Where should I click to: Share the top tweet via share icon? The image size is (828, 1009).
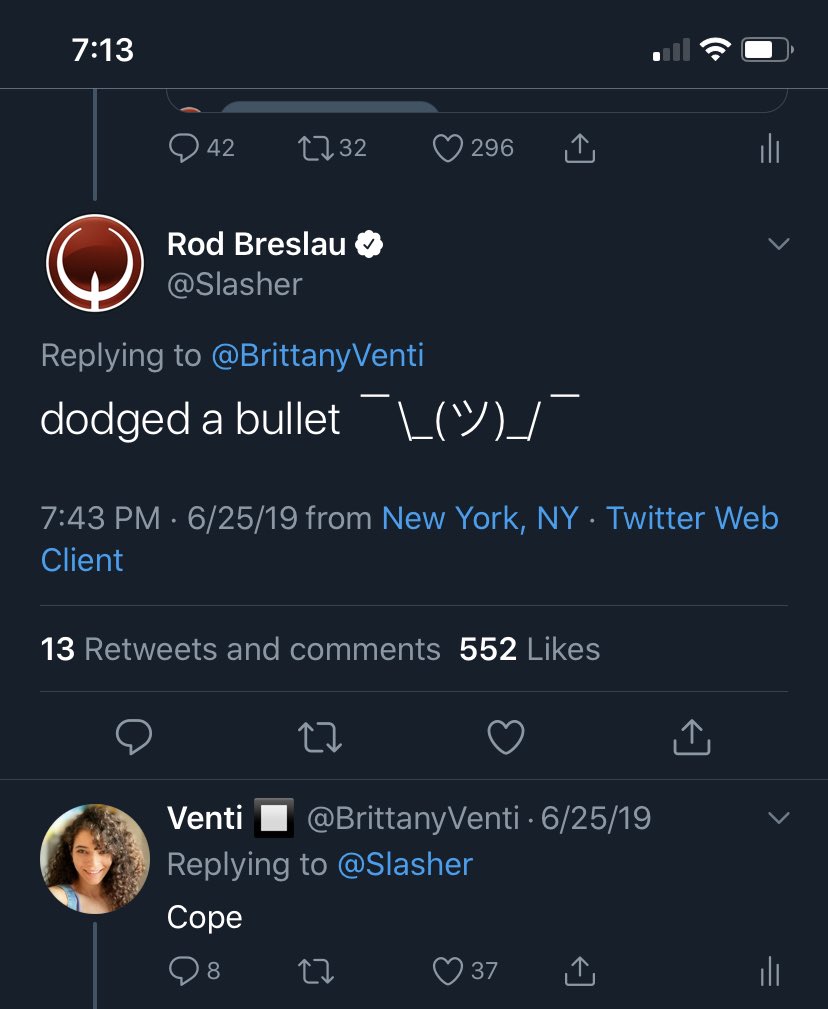coord(580,148)
